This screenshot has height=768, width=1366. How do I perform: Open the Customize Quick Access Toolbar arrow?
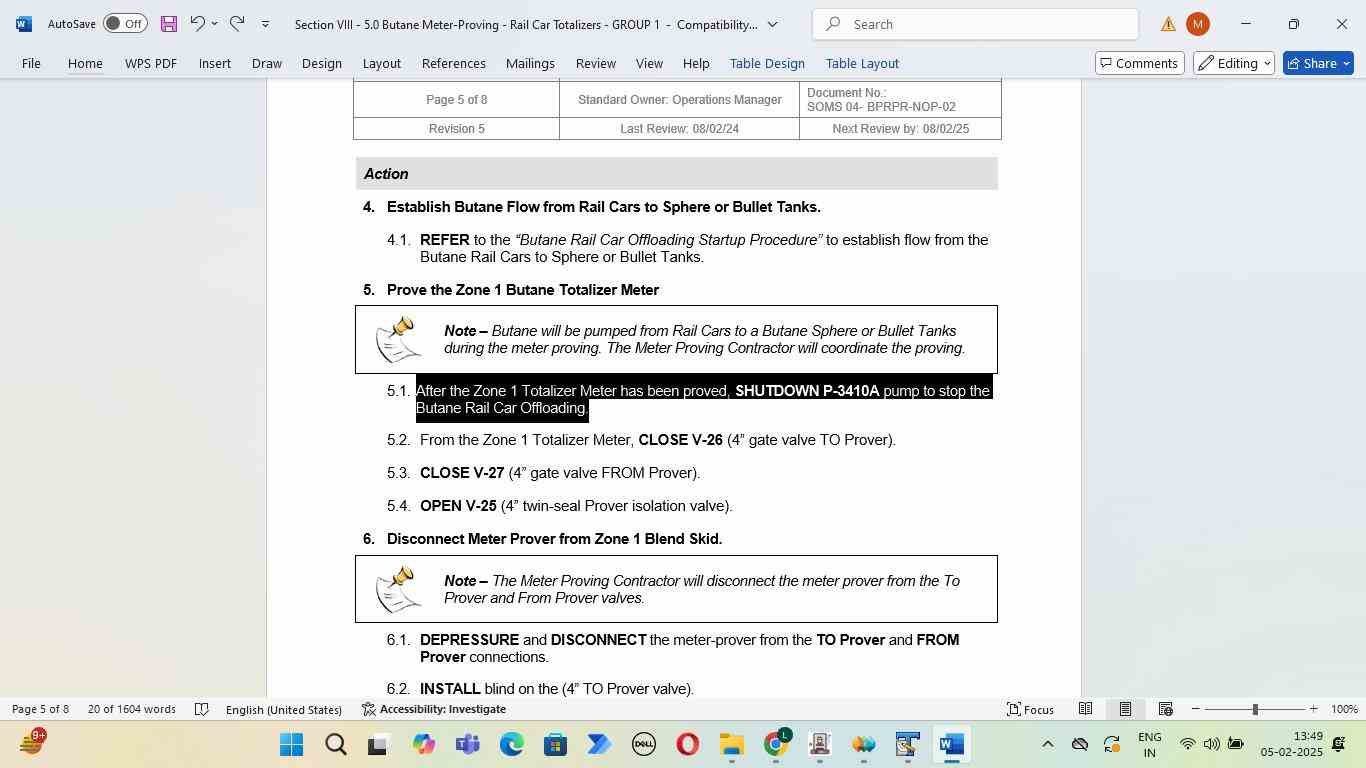(265, 24)
